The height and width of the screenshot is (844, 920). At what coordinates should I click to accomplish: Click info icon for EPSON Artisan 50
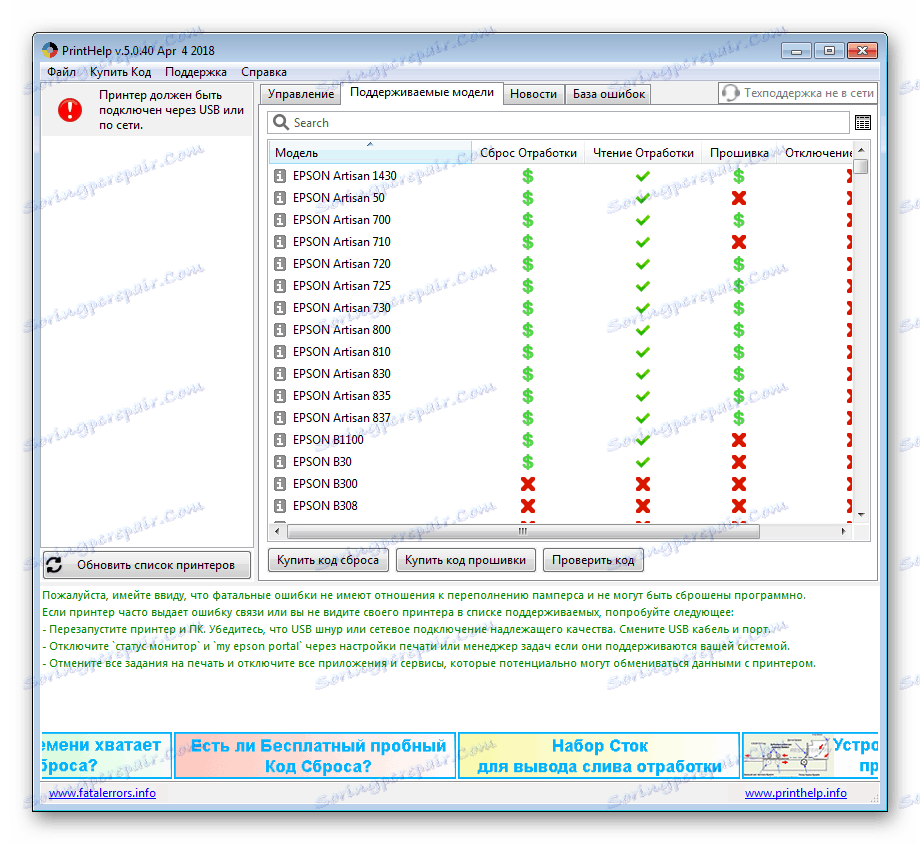[280, 198]
